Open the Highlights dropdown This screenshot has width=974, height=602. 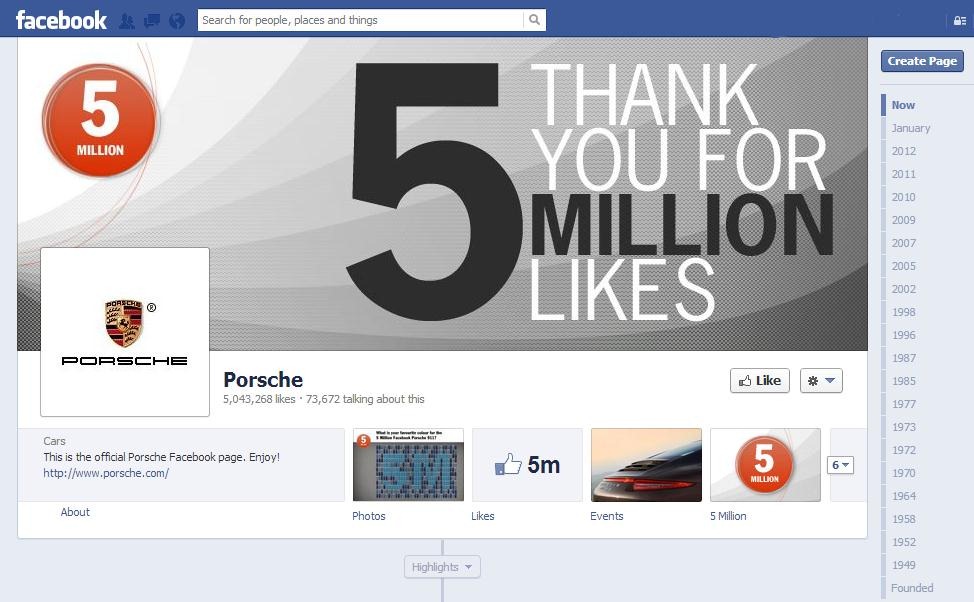click(442, 567)
